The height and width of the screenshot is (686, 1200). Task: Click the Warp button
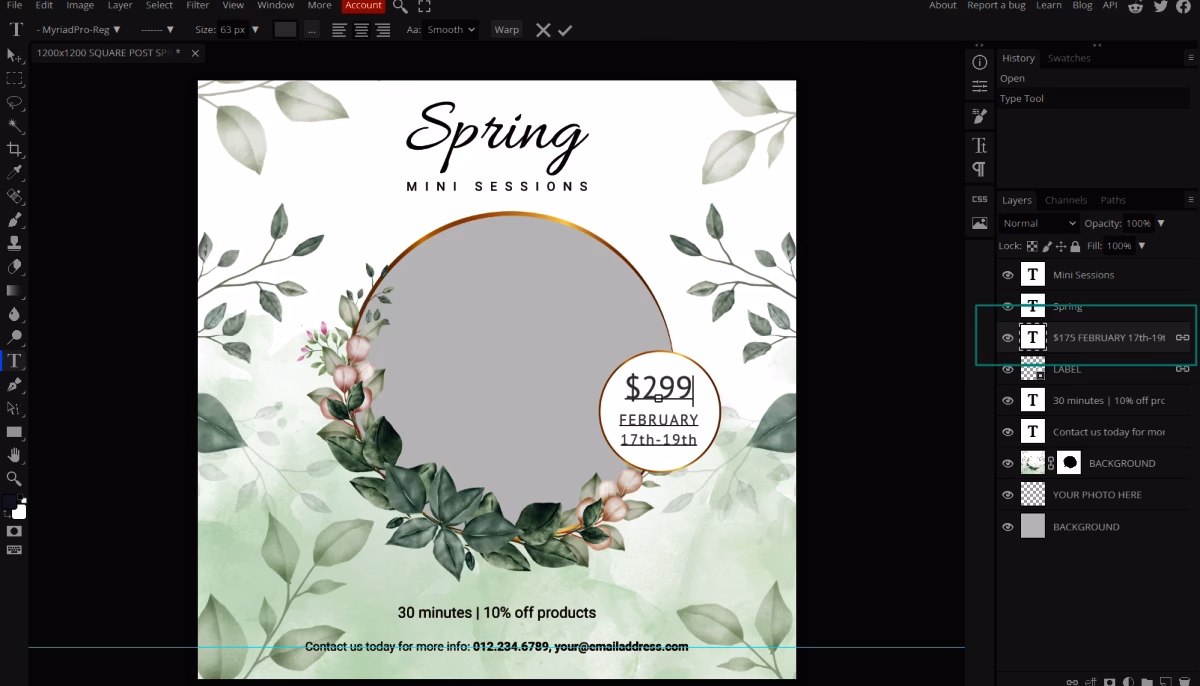click(x=506, y=29)
